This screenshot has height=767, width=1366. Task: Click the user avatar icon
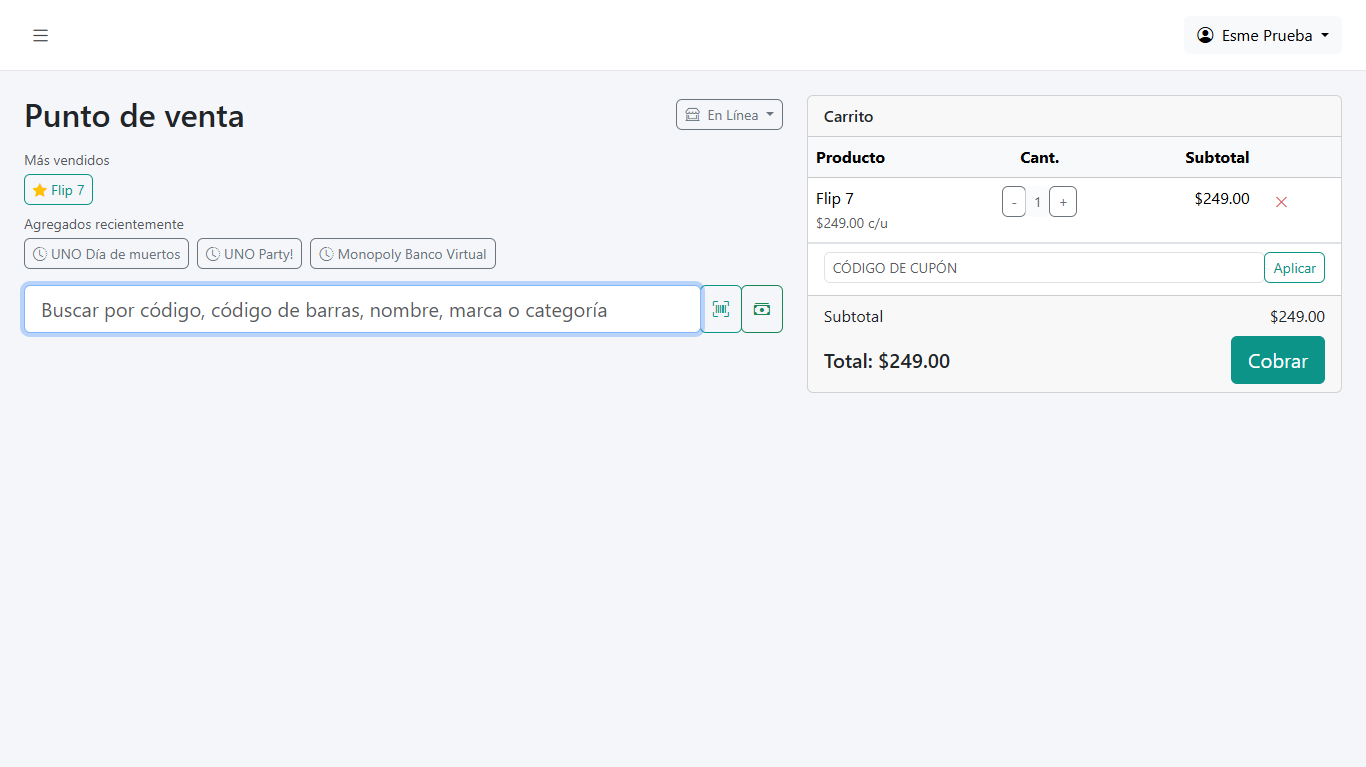1205,35
